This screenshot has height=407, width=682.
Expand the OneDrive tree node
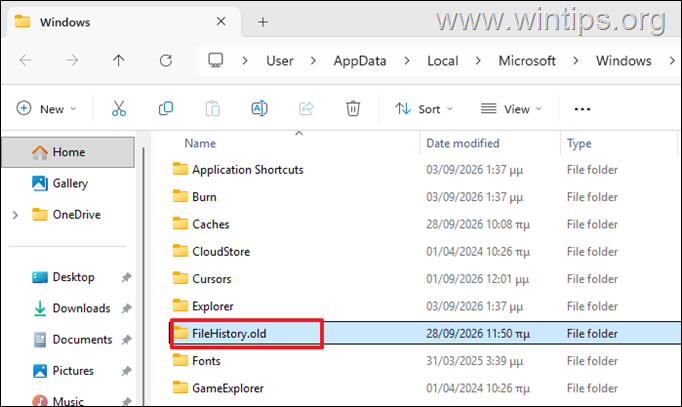pos(15,215)
